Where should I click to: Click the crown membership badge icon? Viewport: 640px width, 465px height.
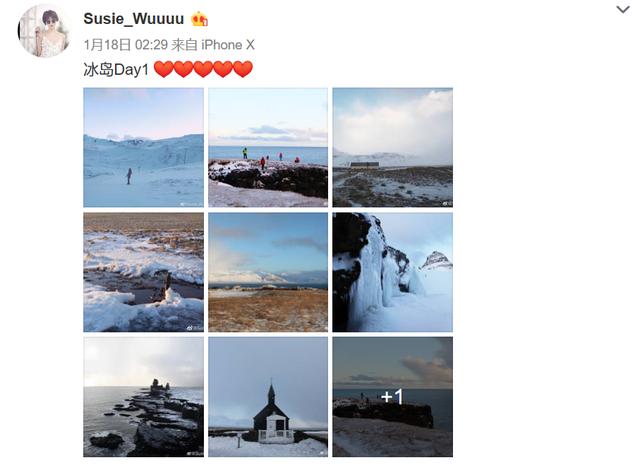click(200, 19)
